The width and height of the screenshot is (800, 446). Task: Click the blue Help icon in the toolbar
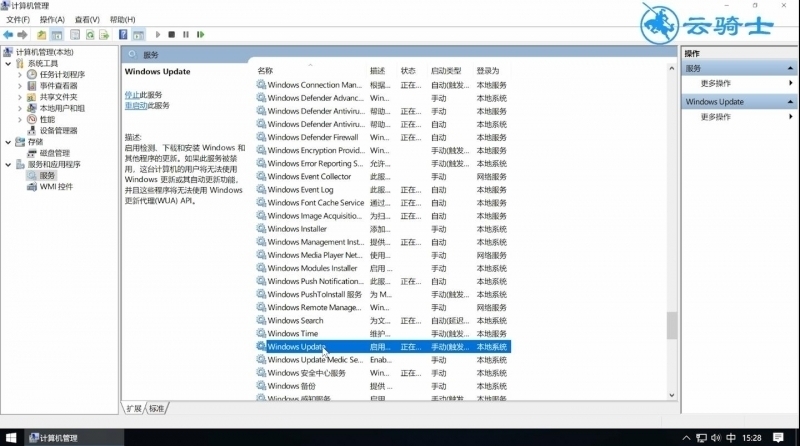coord(123,34)
